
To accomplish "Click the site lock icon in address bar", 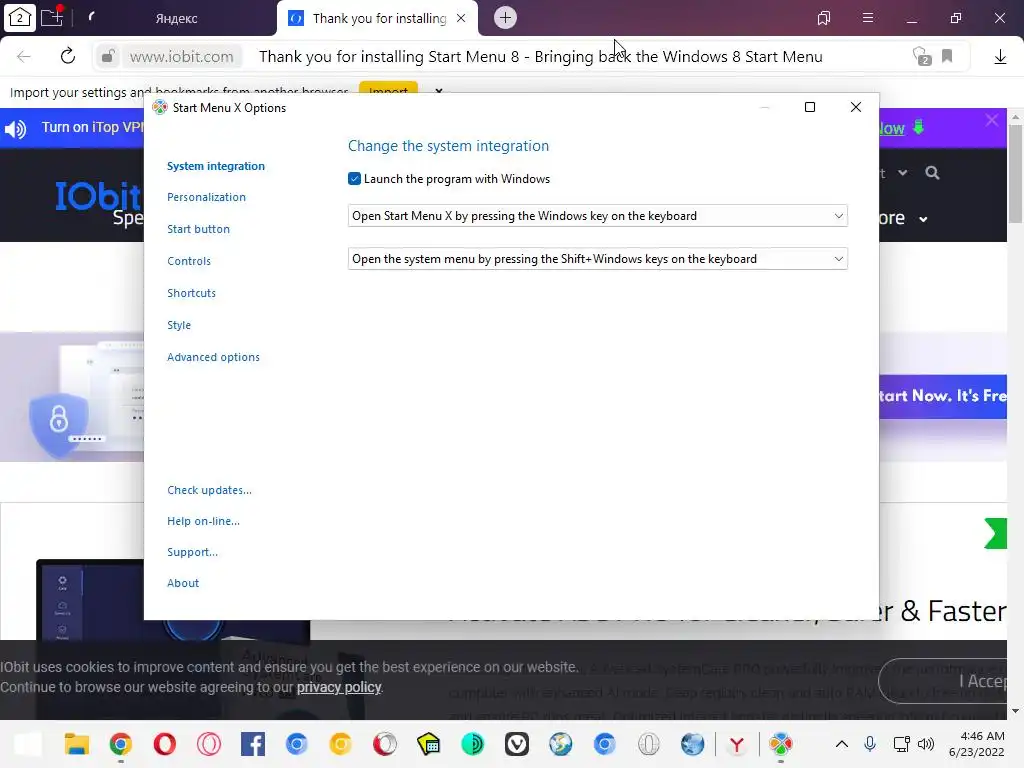I will [x=108, y=56].
